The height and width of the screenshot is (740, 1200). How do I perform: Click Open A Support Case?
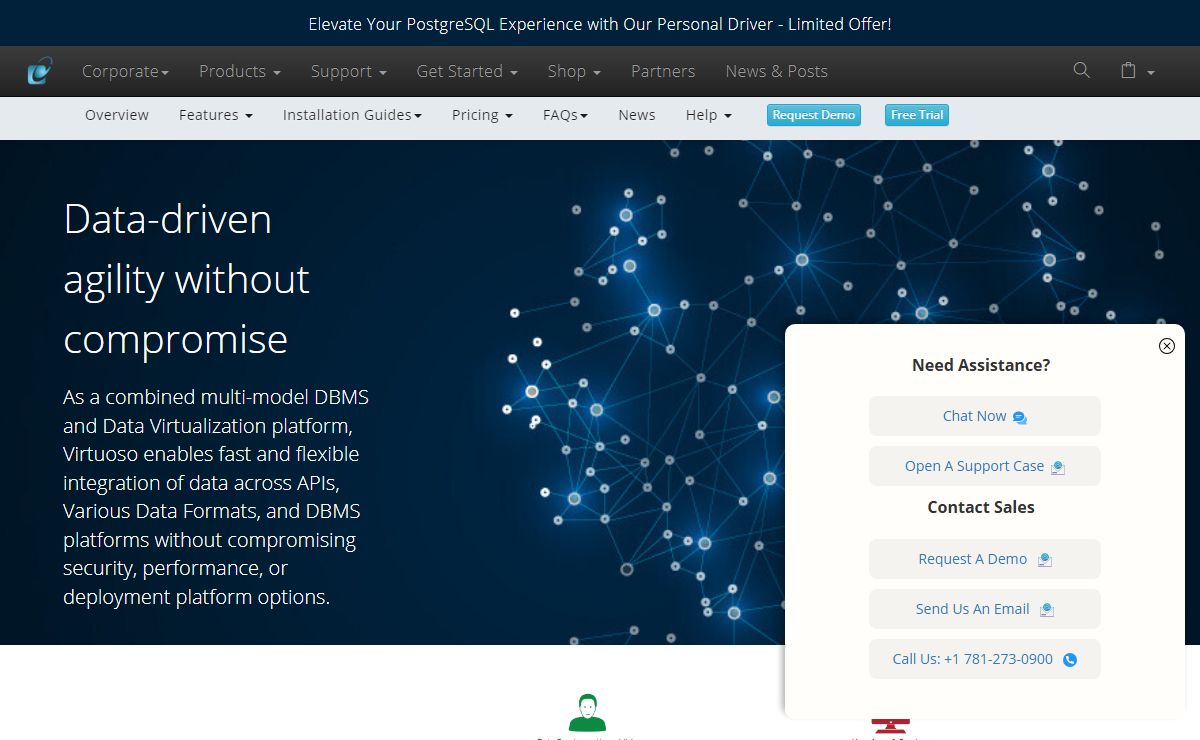coord(984,466)
